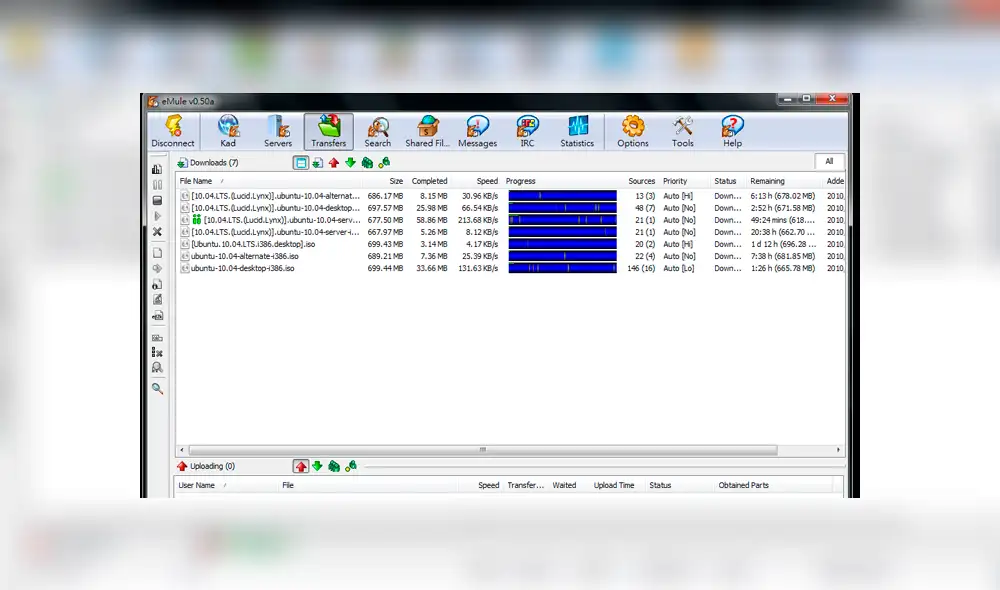This screenshot has height=590, width=1000.
Task: Open the Kad network panel
Action: [228, 130]
